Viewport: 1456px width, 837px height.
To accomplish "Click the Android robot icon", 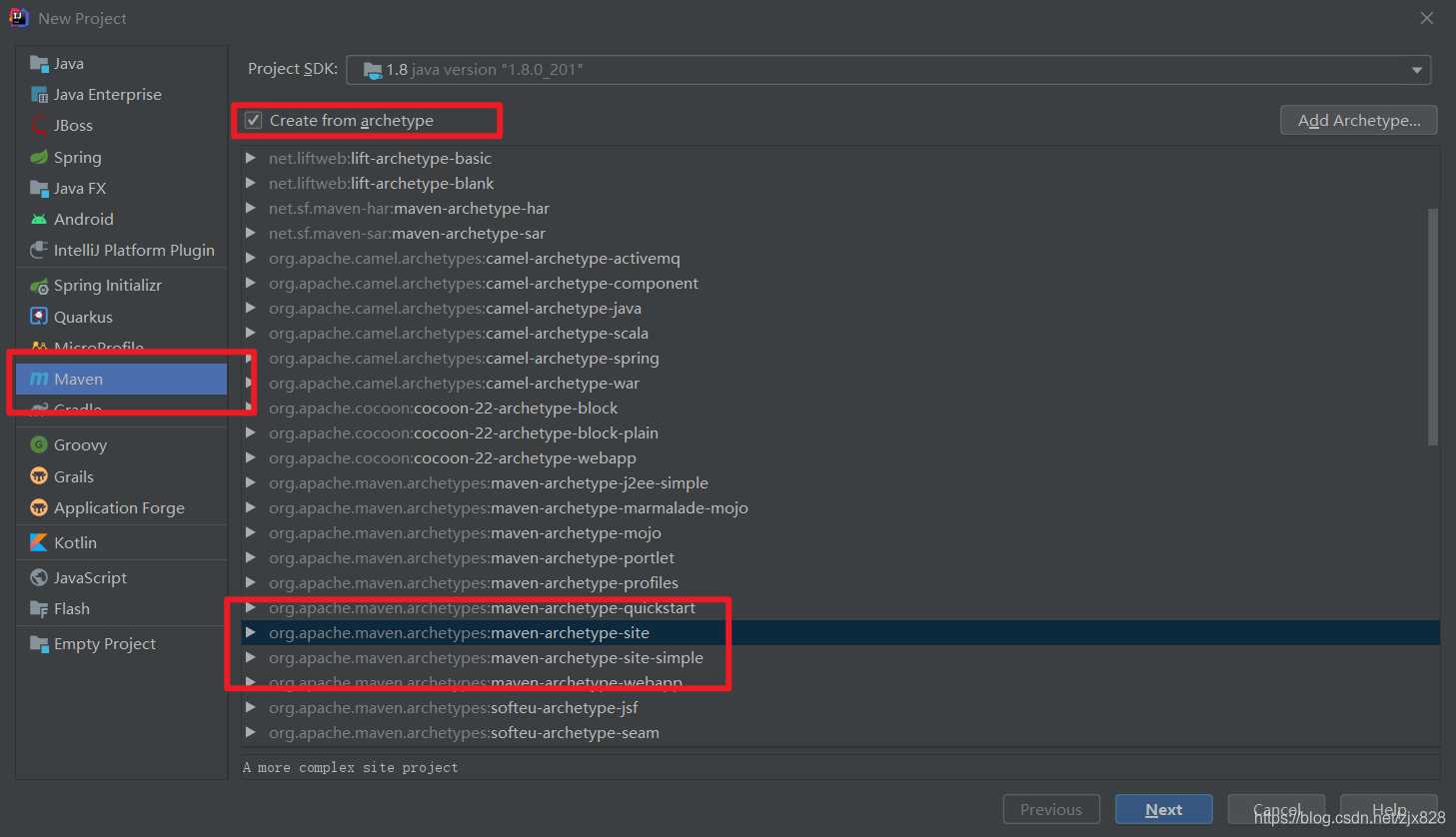I will coord(39,220).
